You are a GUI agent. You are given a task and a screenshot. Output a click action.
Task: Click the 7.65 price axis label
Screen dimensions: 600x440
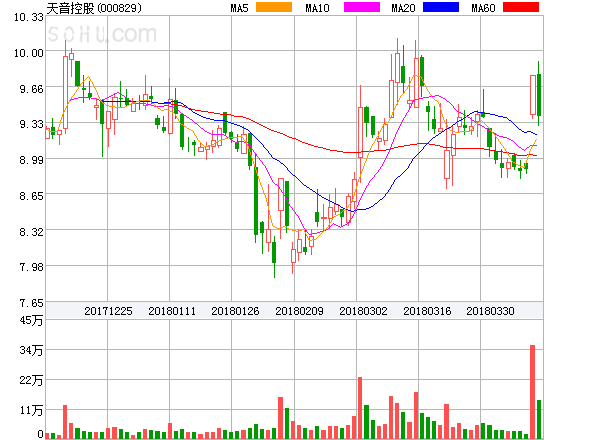pyautogui.click(x=31, y=303)
